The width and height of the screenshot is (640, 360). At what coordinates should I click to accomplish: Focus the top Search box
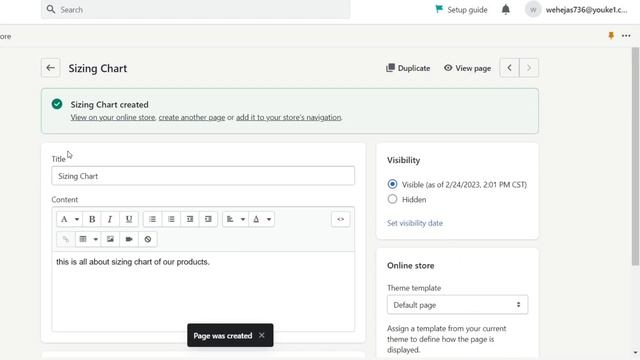point(196,9)
